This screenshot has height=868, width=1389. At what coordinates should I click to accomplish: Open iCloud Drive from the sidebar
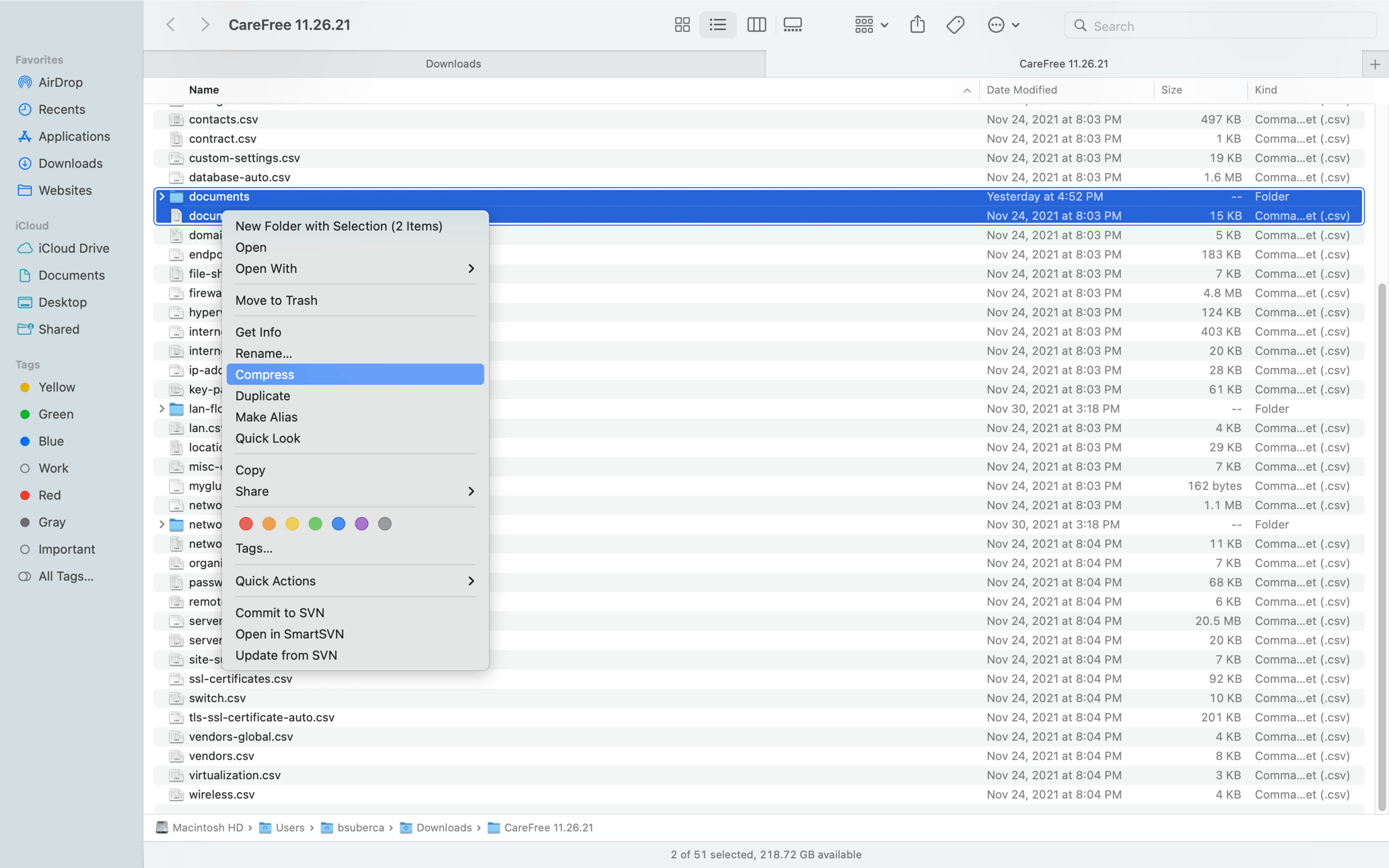pos(73,248)
